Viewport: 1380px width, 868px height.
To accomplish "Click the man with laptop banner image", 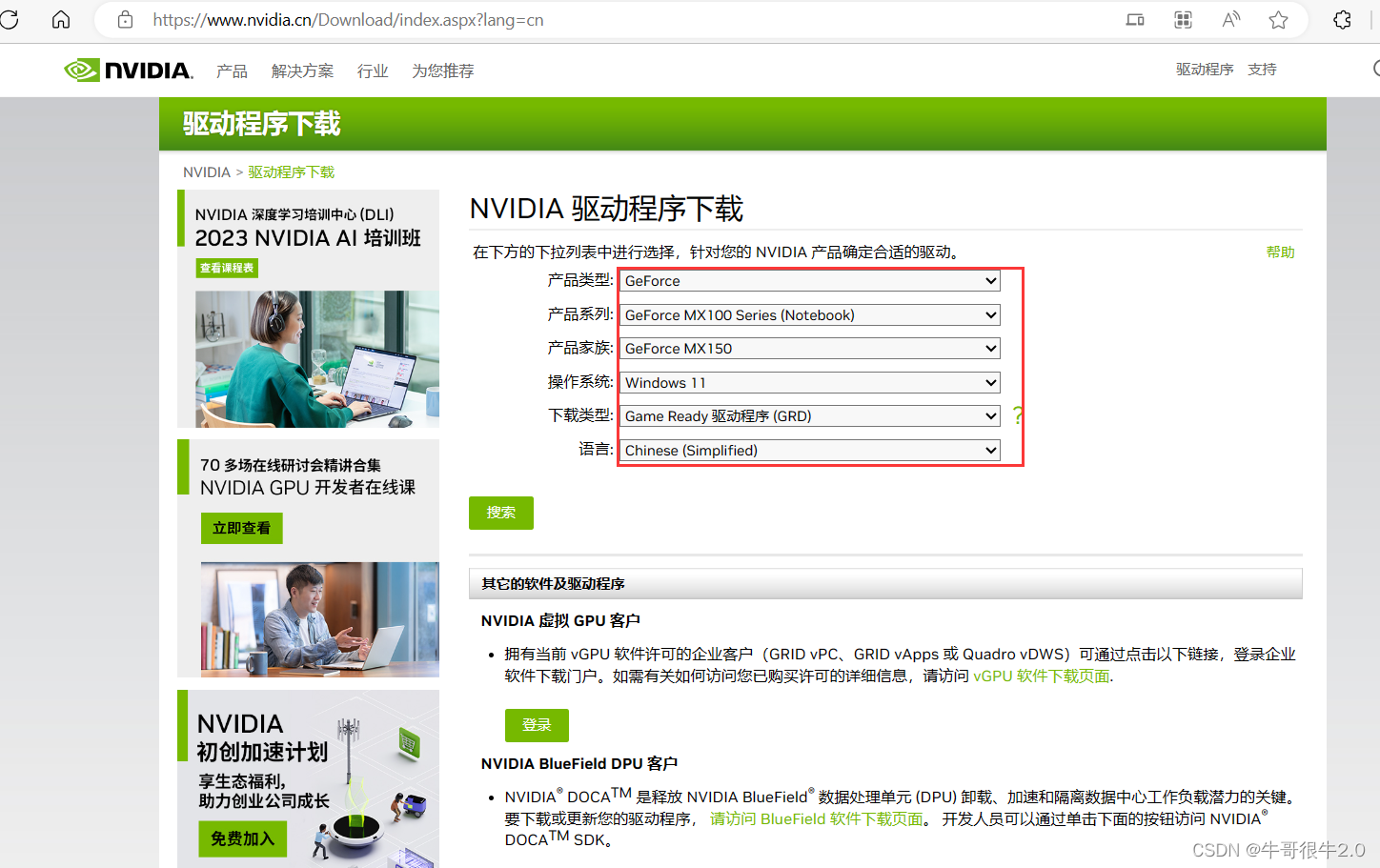I will 320,619.
